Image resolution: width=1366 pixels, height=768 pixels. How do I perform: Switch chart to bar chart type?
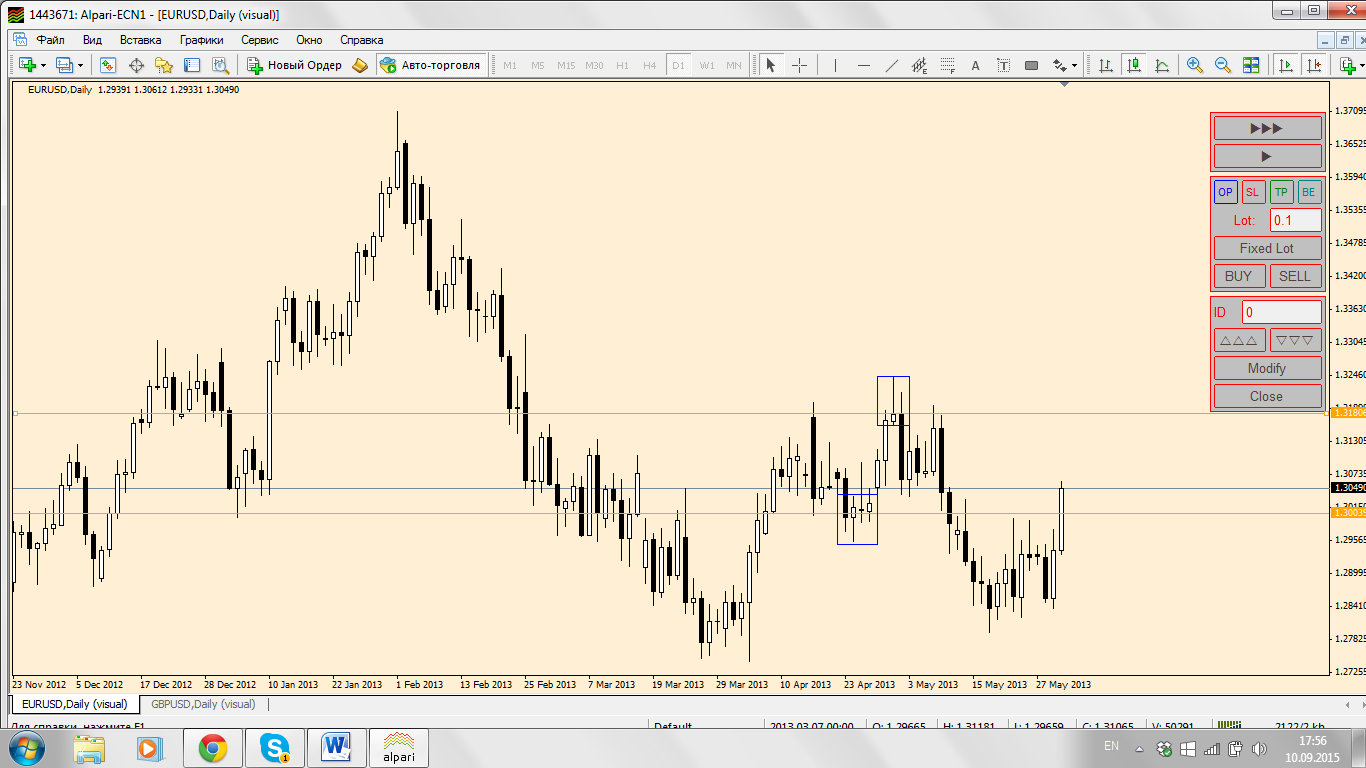click(1106, 65)
